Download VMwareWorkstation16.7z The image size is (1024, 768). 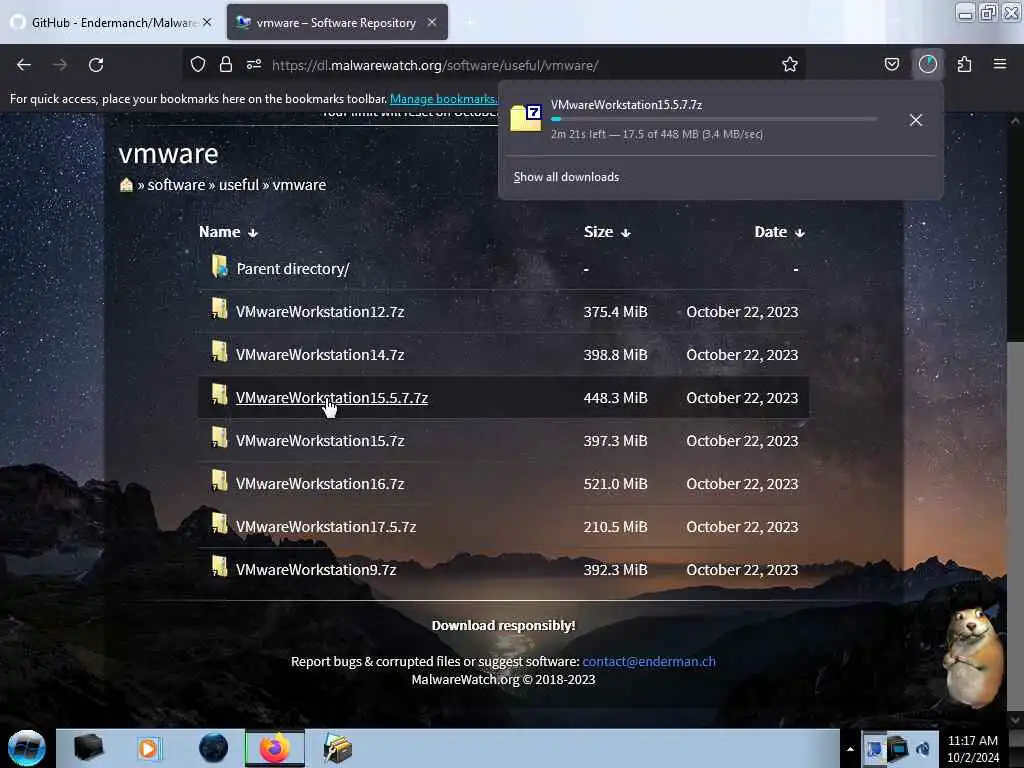point(320,484)
